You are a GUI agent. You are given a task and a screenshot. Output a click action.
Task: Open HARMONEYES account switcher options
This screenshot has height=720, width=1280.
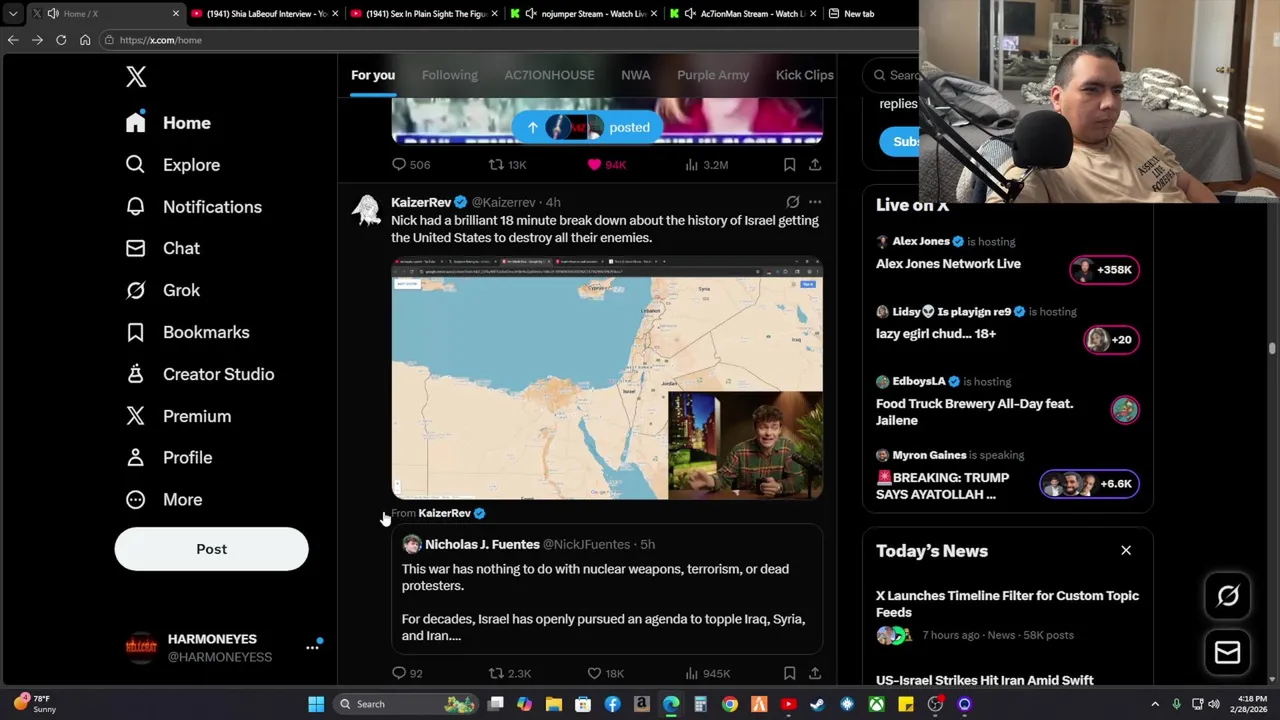click(312, 648)
